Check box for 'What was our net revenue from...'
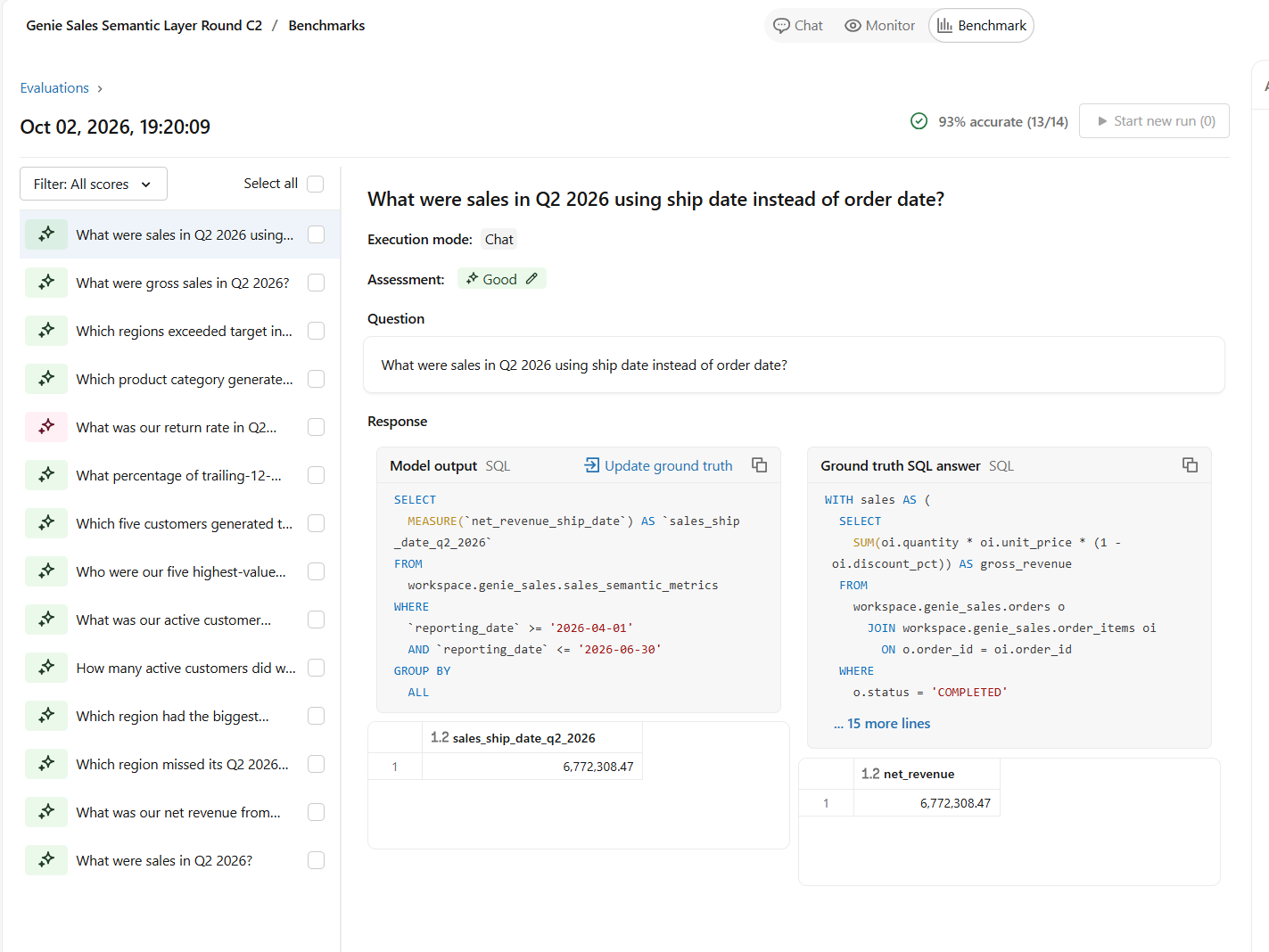1269x952 pixels. [316, 812]
